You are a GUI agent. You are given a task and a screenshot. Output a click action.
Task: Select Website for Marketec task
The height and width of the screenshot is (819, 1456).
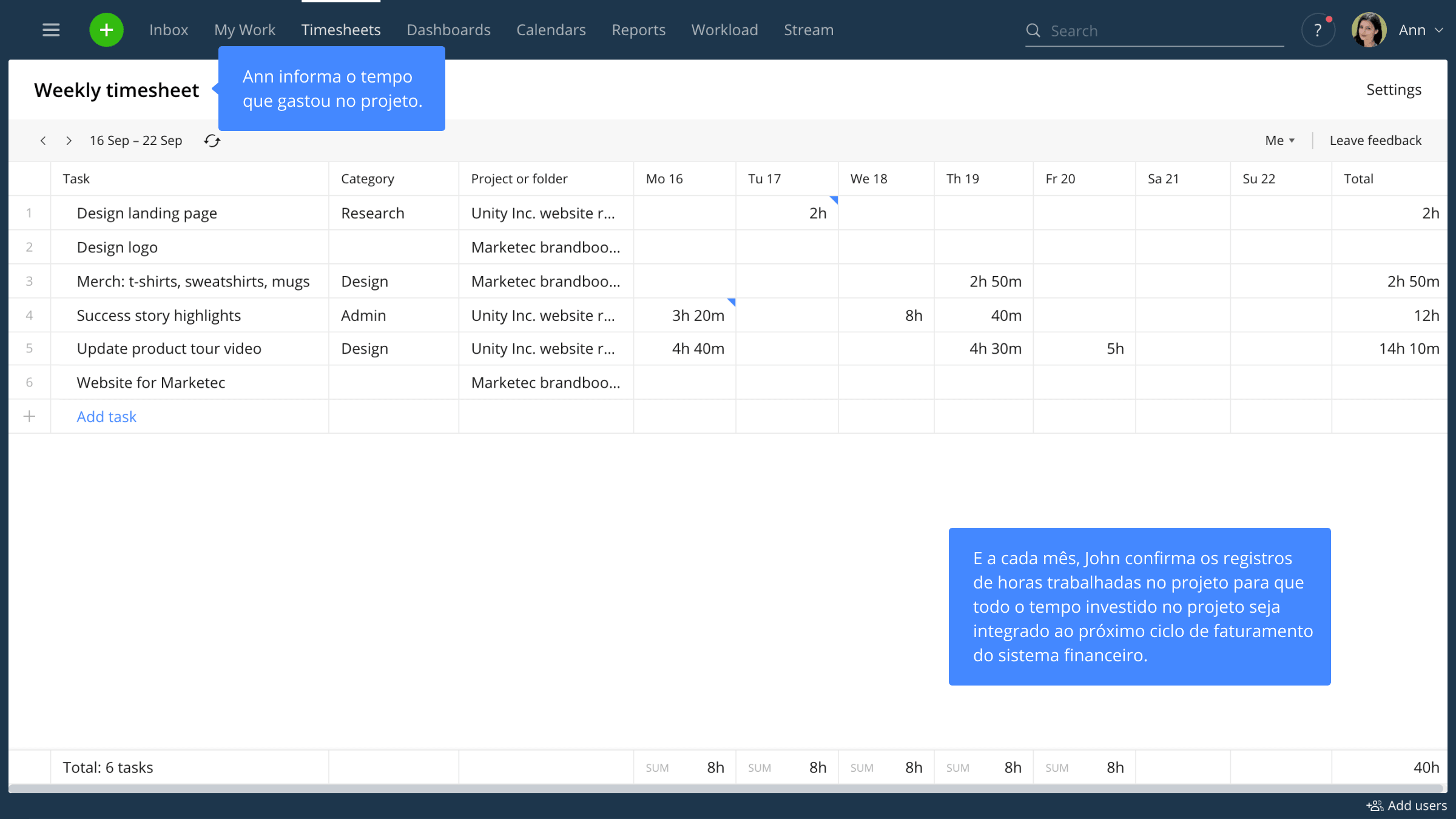[x=150, y=382]
